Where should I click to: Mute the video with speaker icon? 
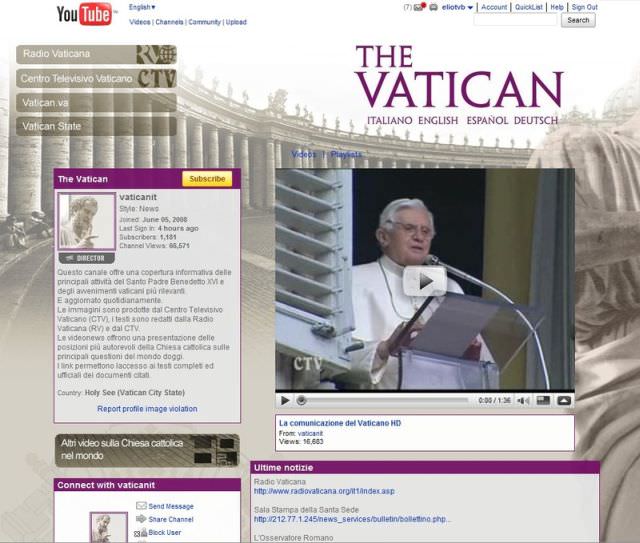[x=523, y=401]
